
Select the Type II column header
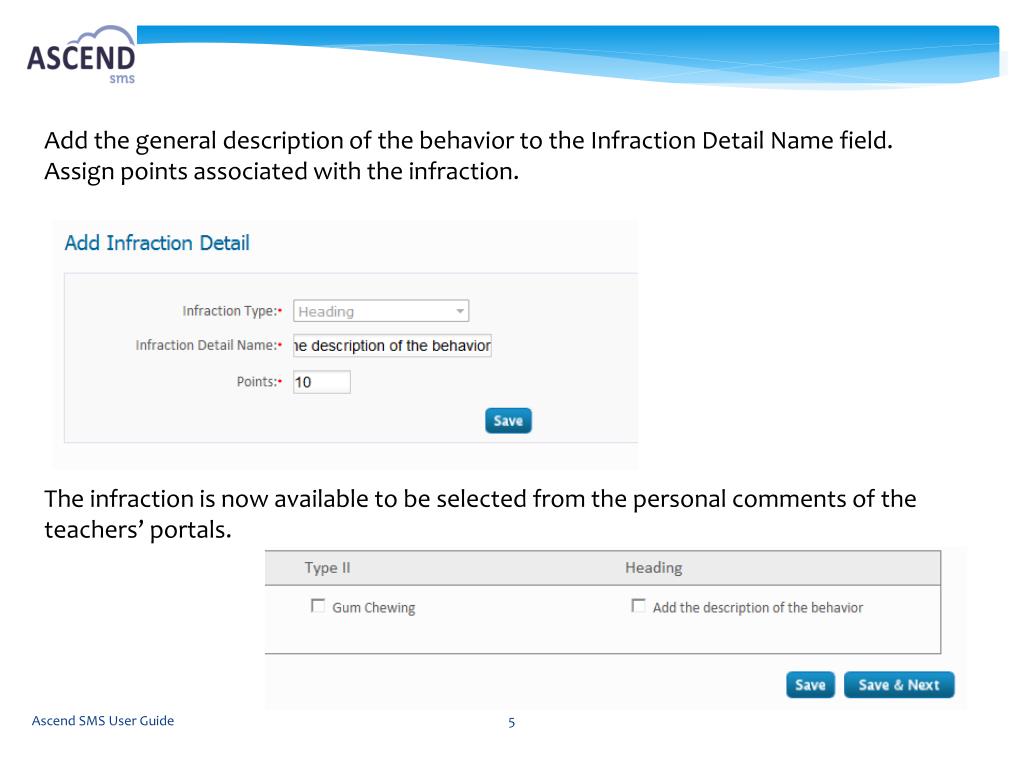(327, 568)
